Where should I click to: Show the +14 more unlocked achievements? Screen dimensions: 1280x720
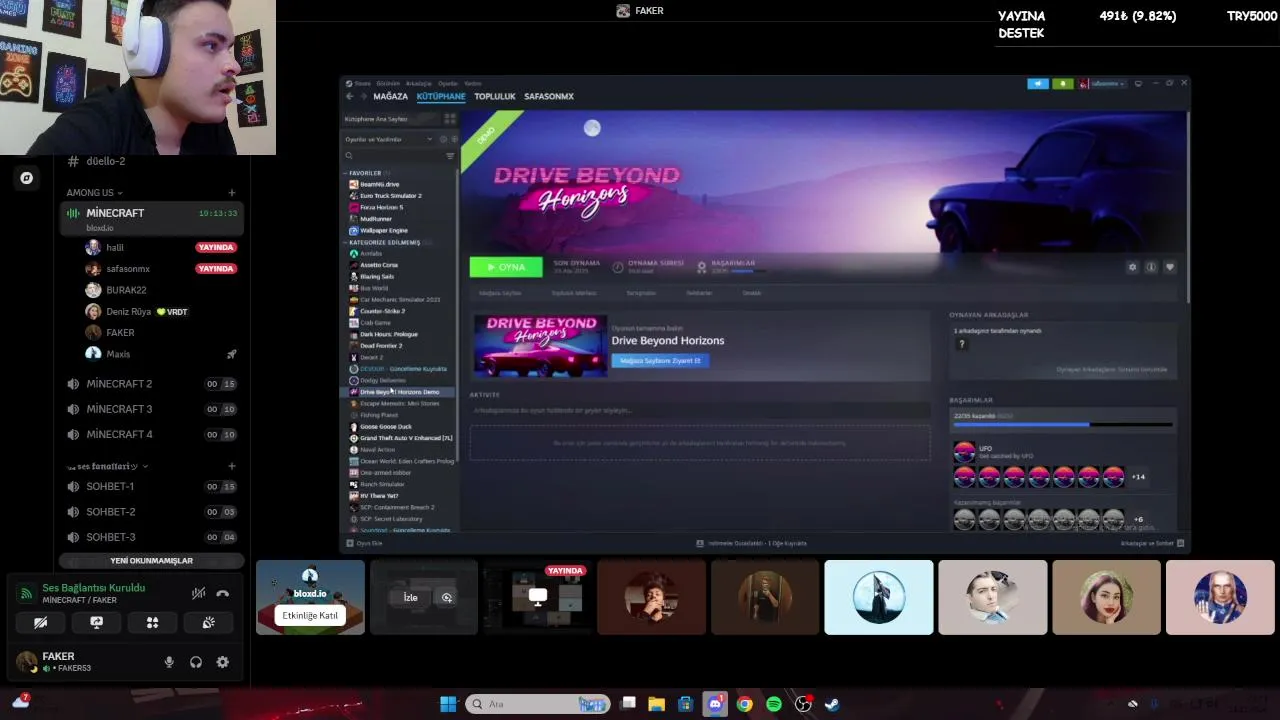pyautogui.click(x=1138, y=477)
